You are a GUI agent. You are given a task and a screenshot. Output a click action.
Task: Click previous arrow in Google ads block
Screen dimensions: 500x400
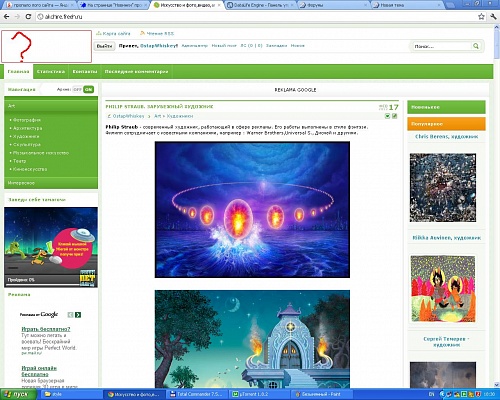pyautogui.click(x=70, y=315)
